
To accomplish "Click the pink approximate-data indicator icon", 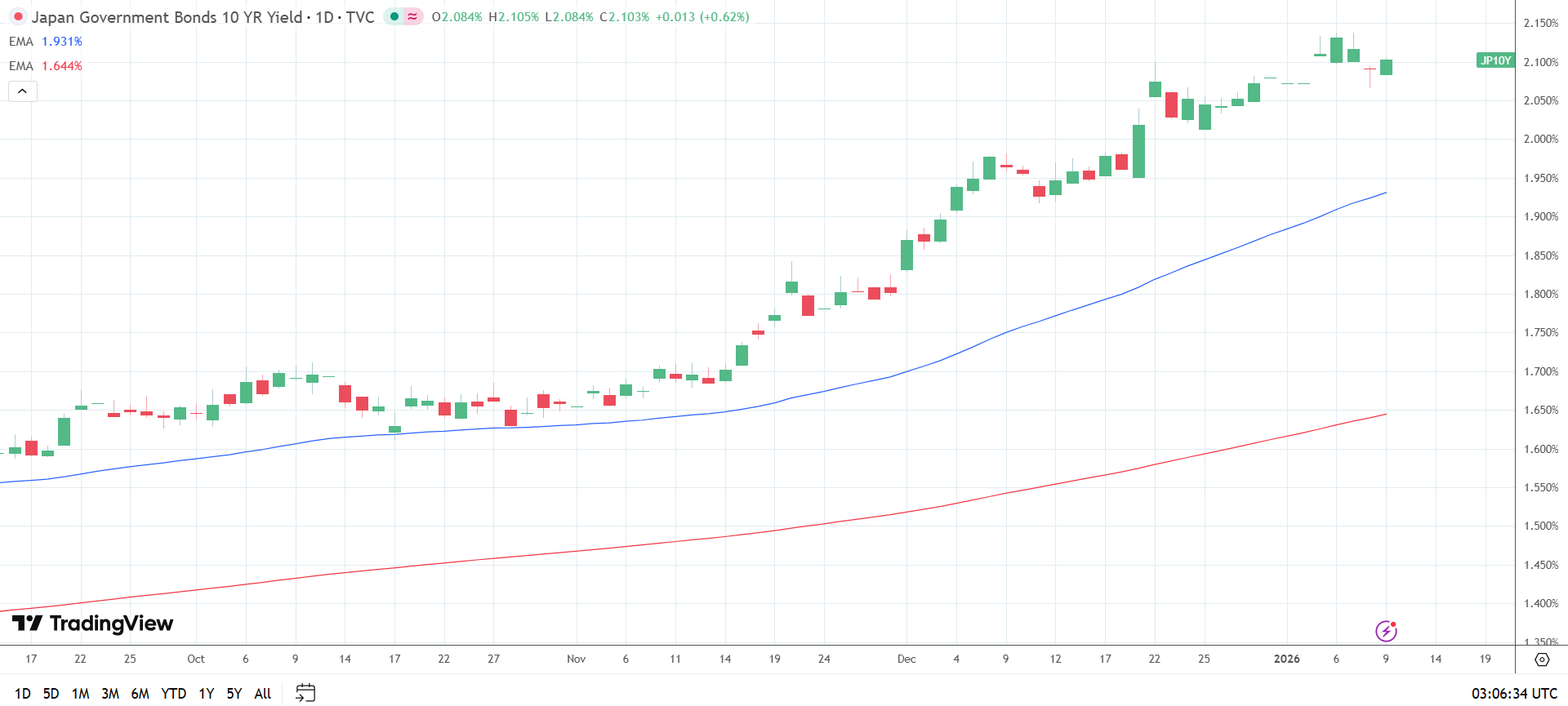I will coord(412,16).
